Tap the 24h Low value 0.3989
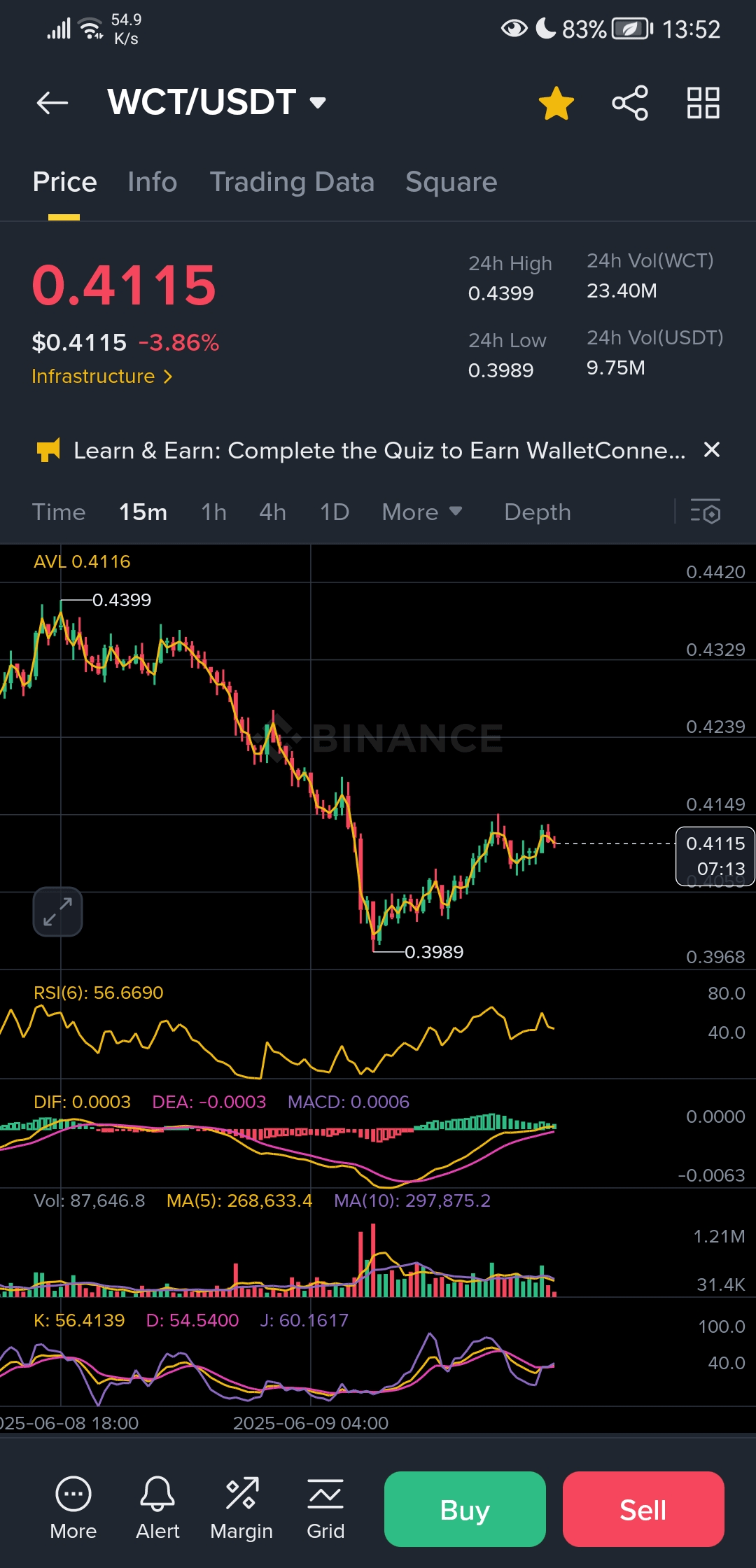The image size is (756, 1568). [x=501, y=370]
